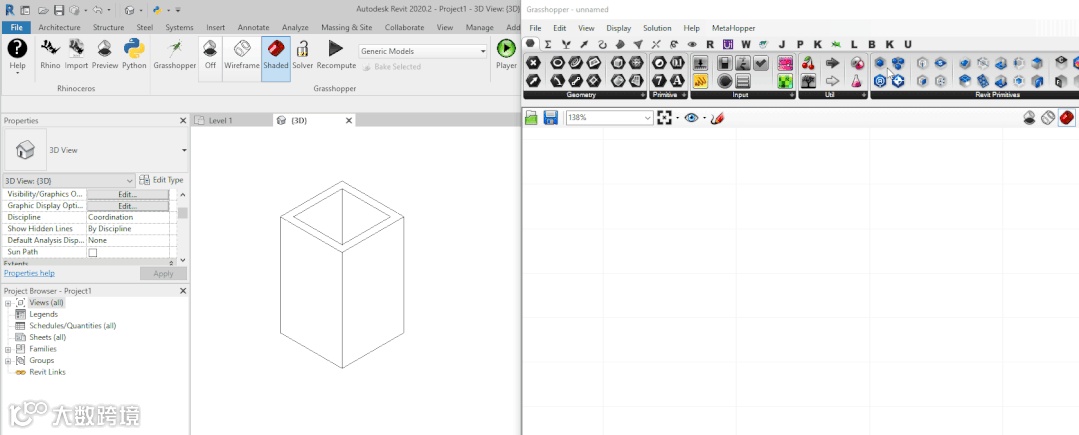The image size is (1079, 435).
Task: Click the Edit Type button
Action: (x=162, y=180)
